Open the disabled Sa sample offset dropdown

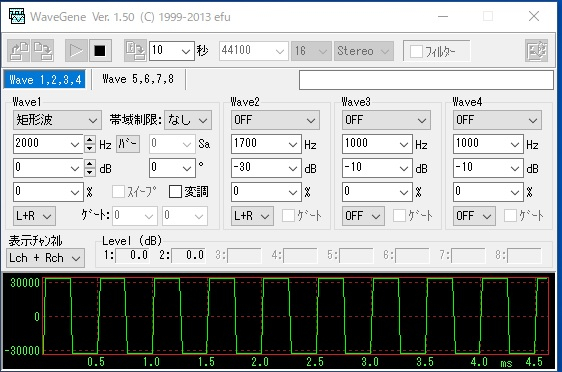pos(187,144)
